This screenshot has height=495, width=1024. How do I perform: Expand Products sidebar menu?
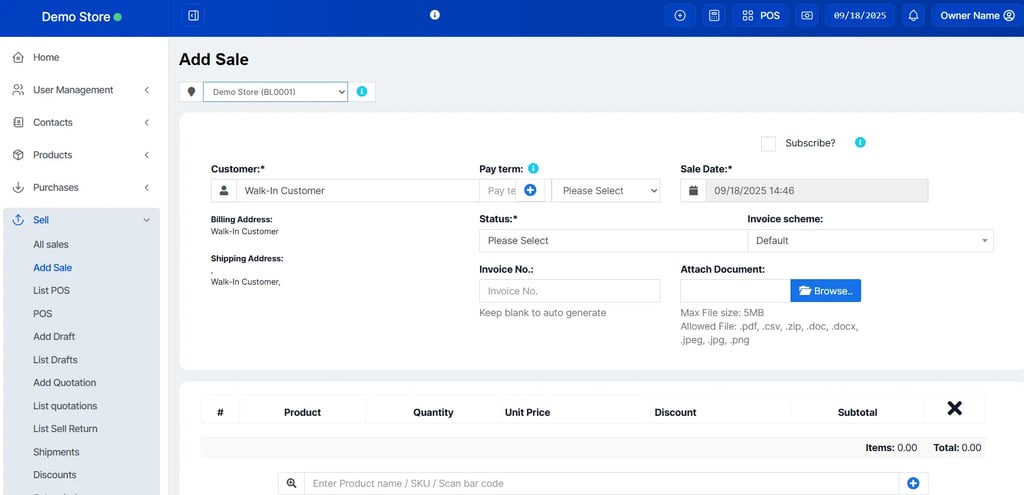(82, 155)
